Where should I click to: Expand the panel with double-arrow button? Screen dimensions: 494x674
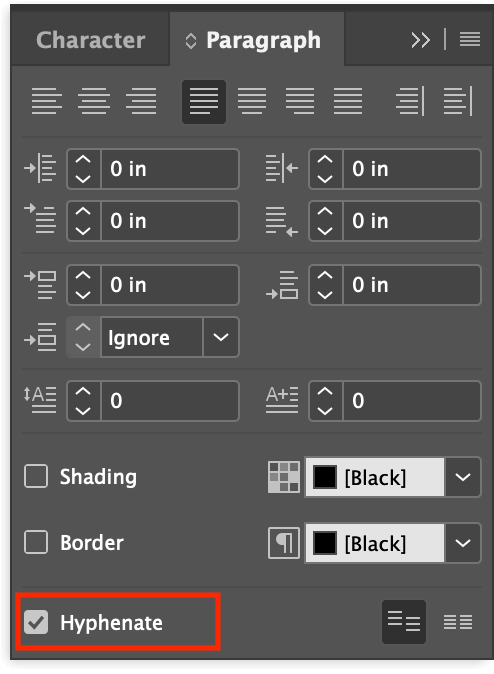coord(421,40)
